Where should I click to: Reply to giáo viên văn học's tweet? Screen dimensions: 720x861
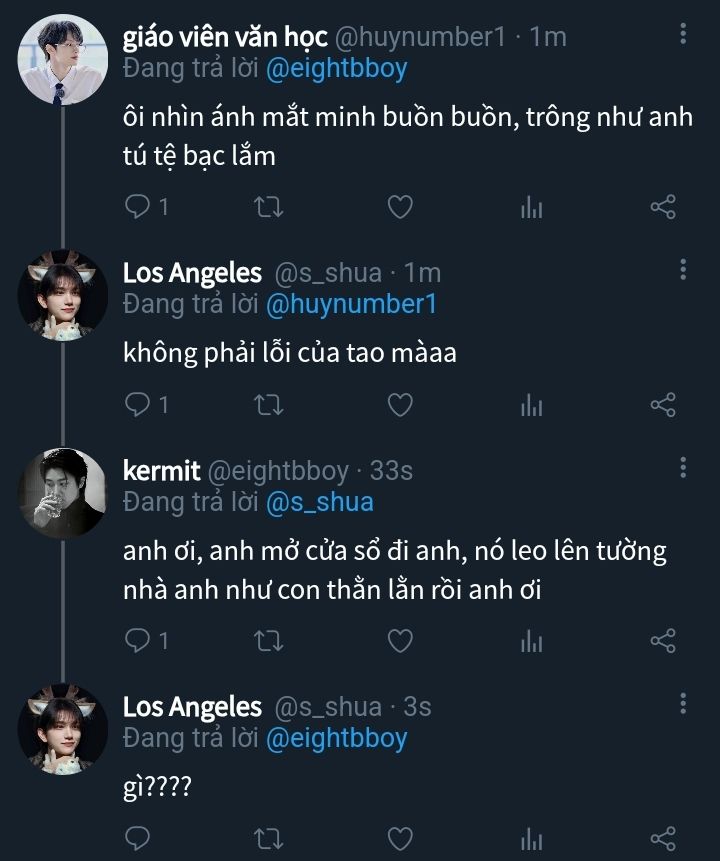138,207
